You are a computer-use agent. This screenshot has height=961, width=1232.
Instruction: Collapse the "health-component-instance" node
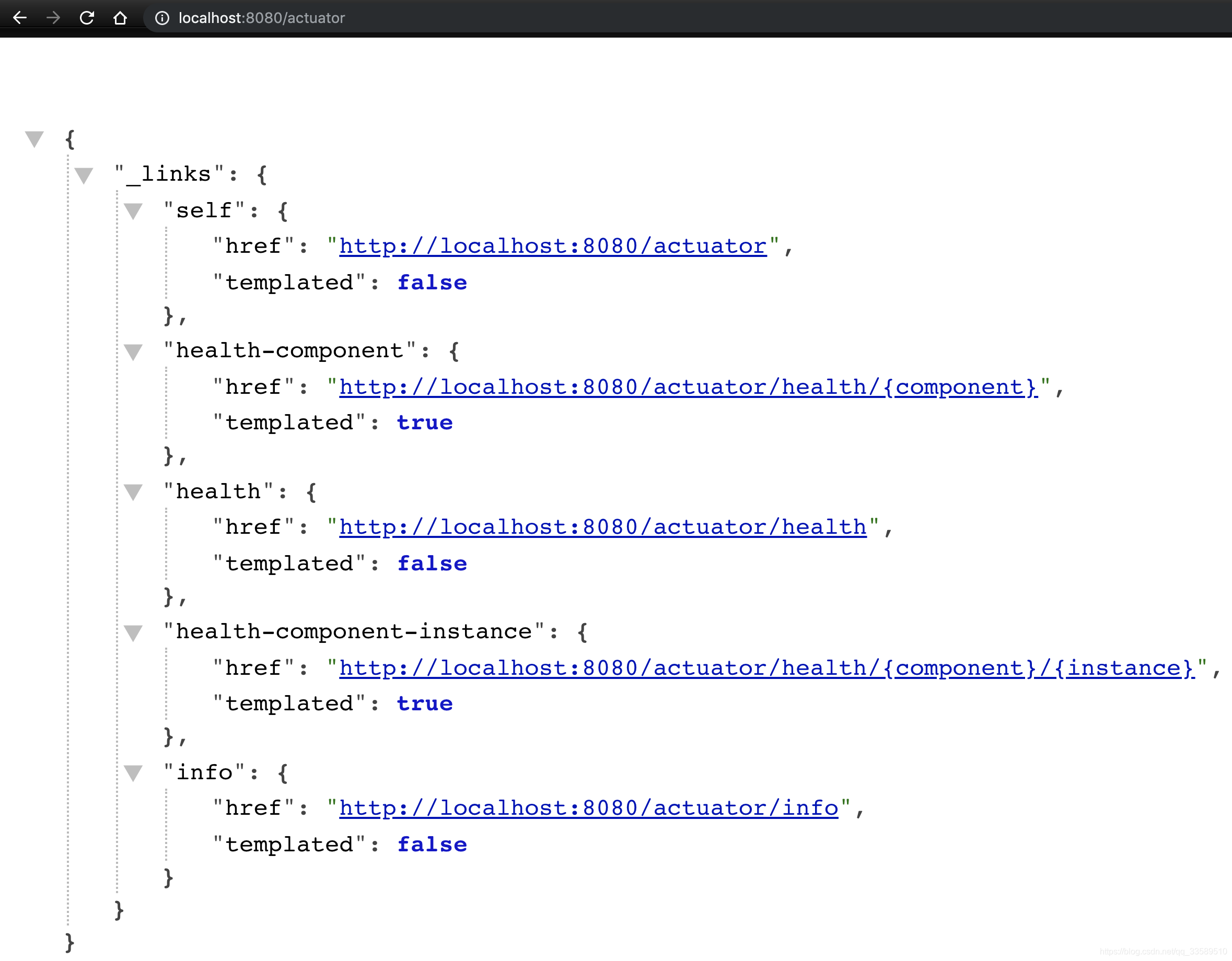coord(133,632)
